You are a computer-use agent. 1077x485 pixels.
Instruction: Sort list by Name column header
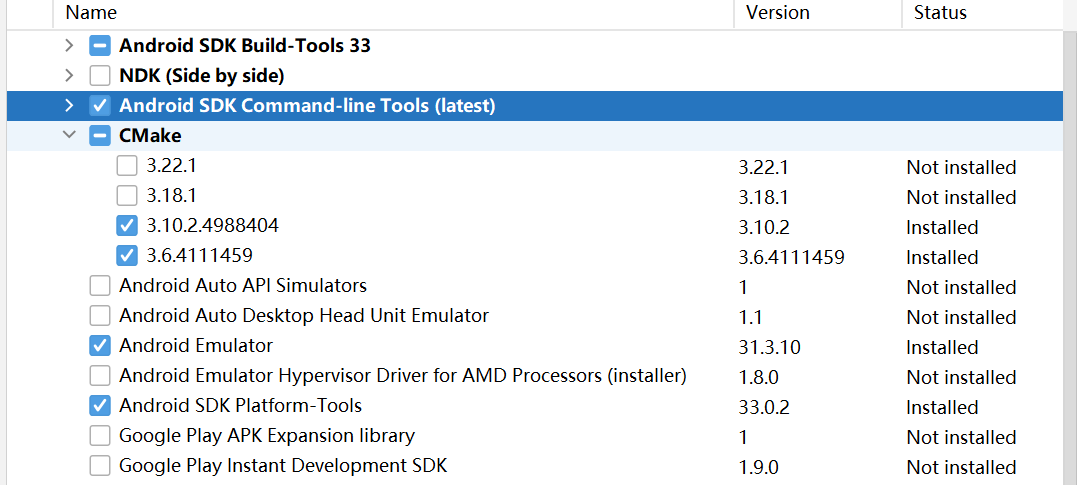[91, 13]
